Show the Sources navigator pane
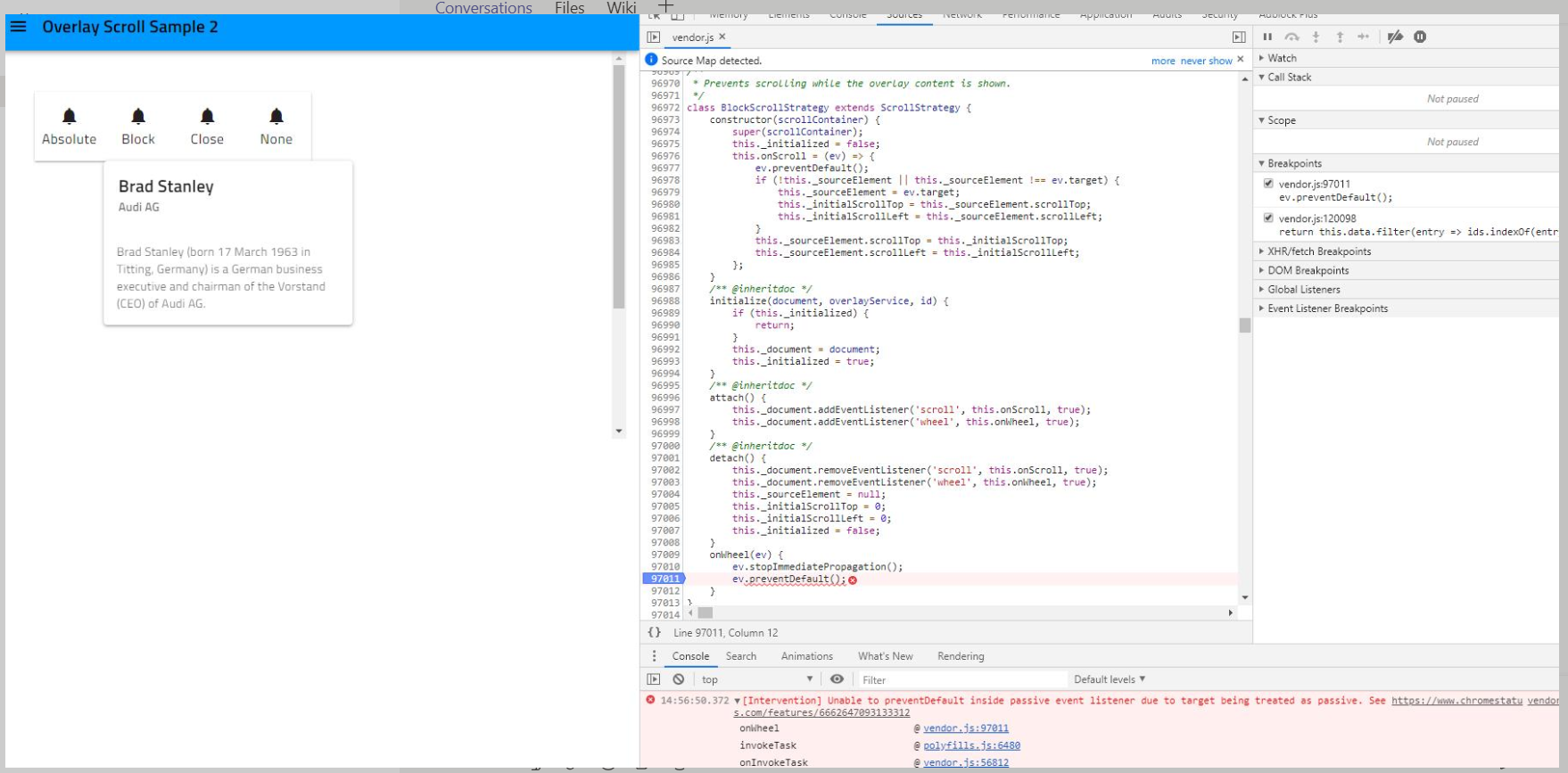The width and height of the screenshot is (1568, 773). coord(654,37)
